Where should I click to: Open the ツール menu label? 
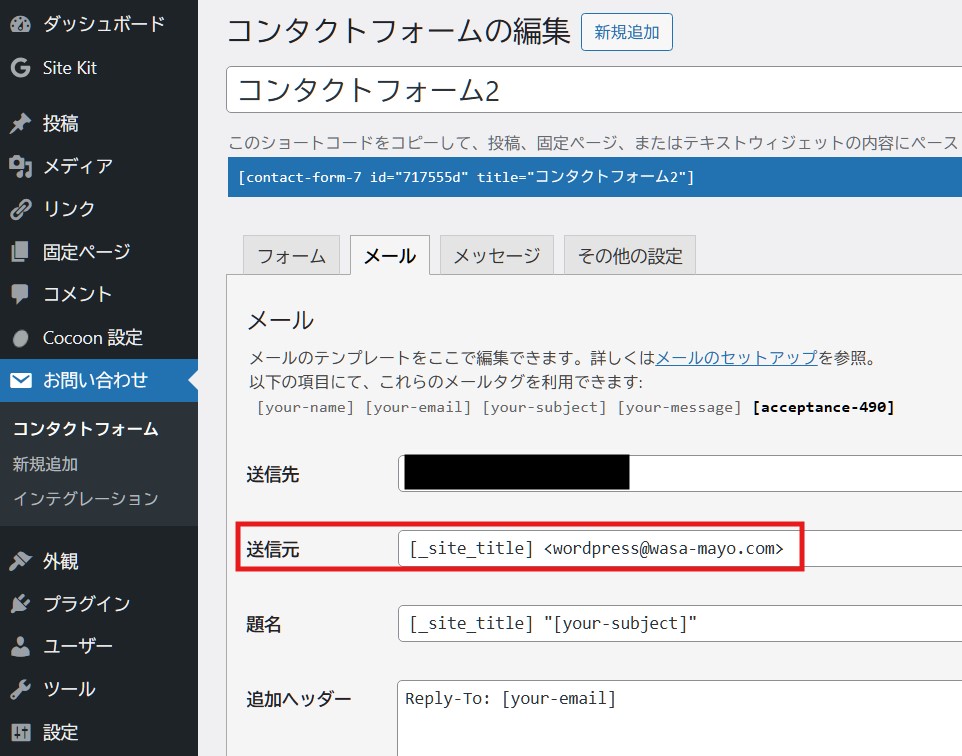69,690
